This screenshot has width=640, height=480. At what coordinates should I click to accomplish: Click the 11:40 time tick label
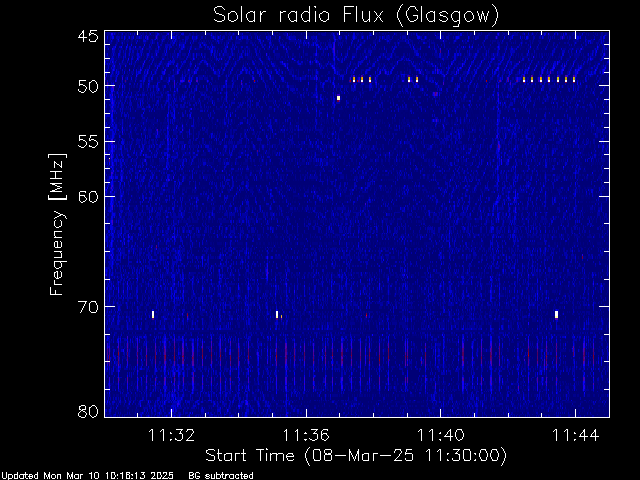(x=441, y=435)
